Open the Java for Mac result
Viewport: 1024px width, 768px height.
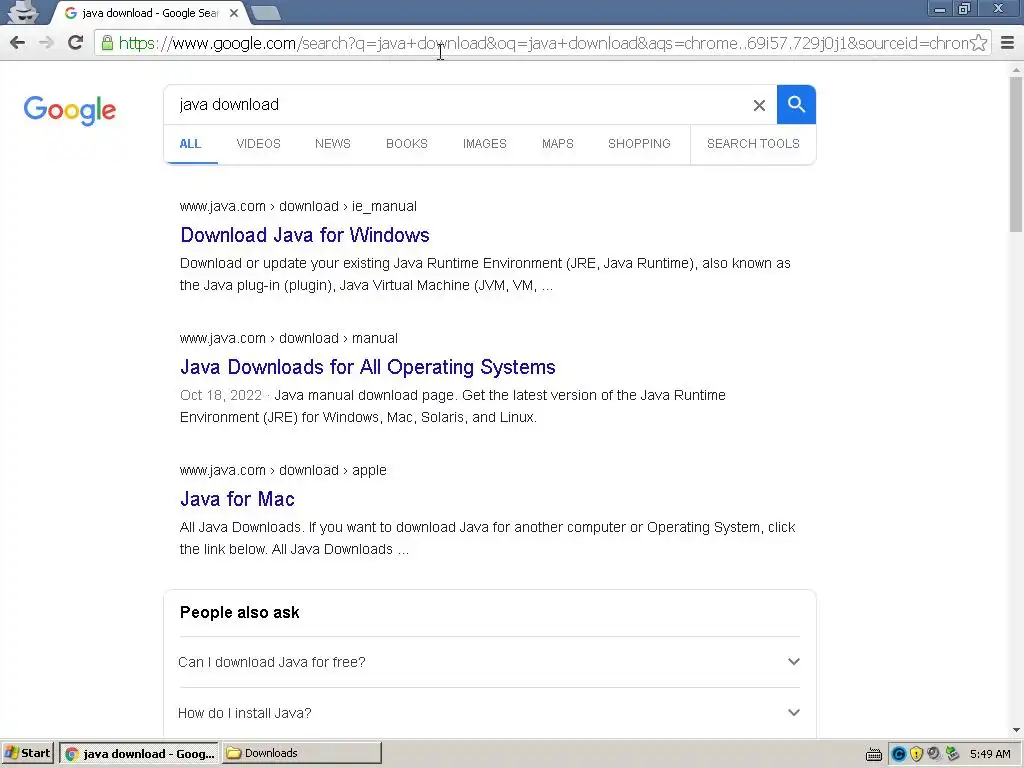coord(237,499)
